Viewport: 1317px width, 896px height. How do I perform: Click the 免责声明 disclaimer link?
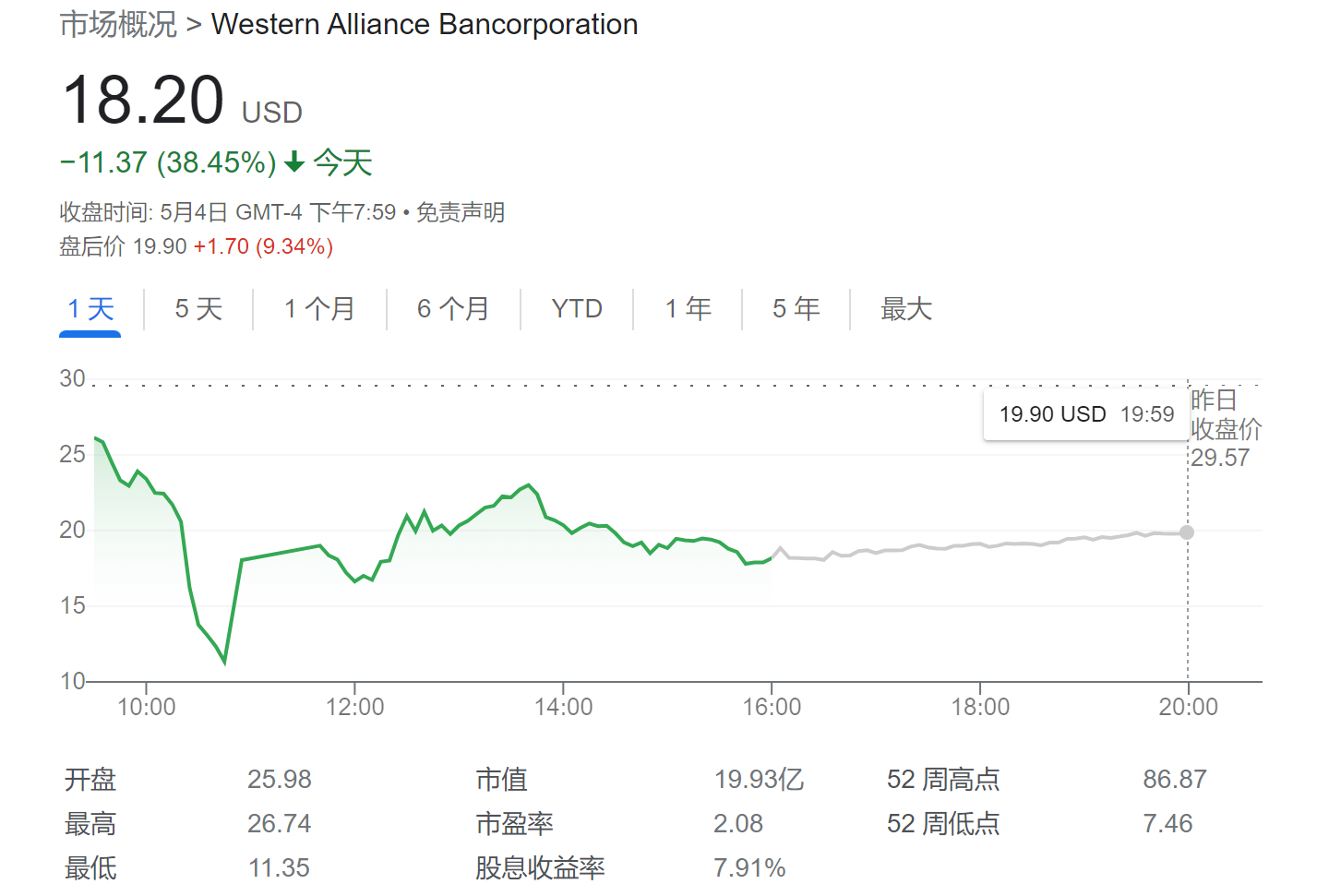tap(461, 213)
